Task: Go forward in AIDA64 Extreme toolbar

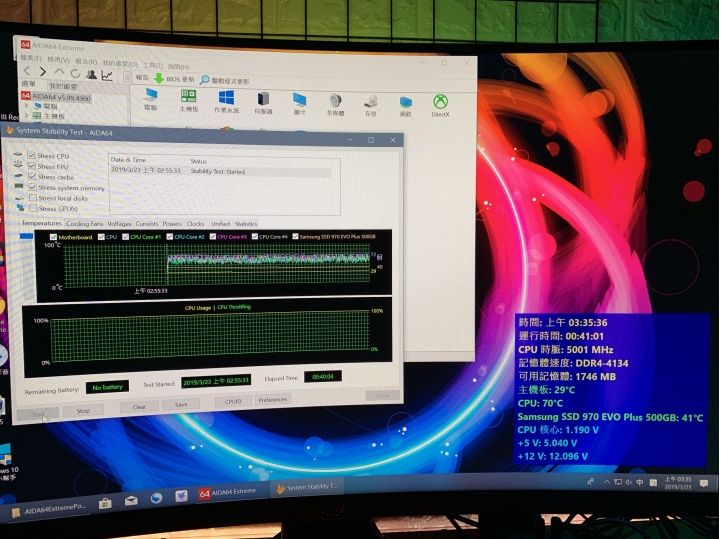Action: 43,72
